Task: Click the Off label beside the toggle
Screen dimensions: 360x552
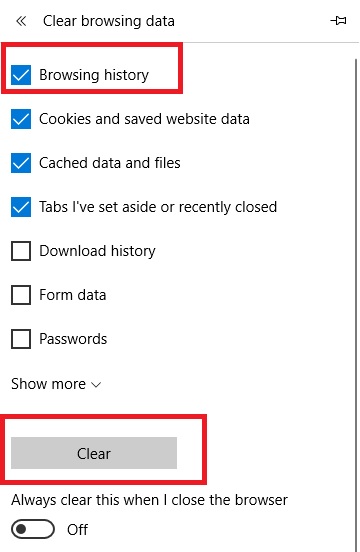Action: [x=77, y=529]
